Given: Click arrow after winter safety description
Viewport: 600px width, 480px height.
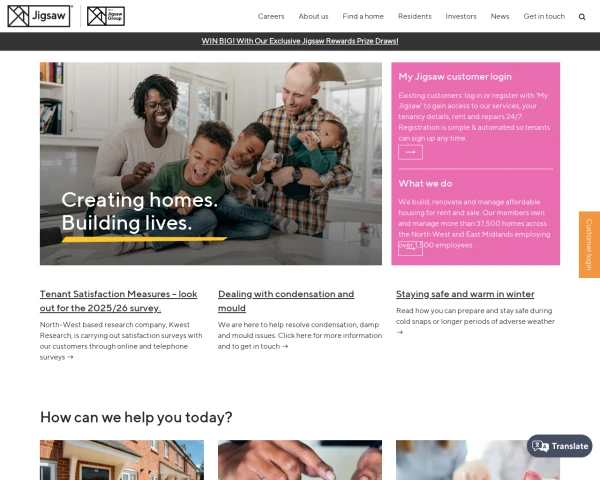Looking at the screenshot, I should click(399, 332).
